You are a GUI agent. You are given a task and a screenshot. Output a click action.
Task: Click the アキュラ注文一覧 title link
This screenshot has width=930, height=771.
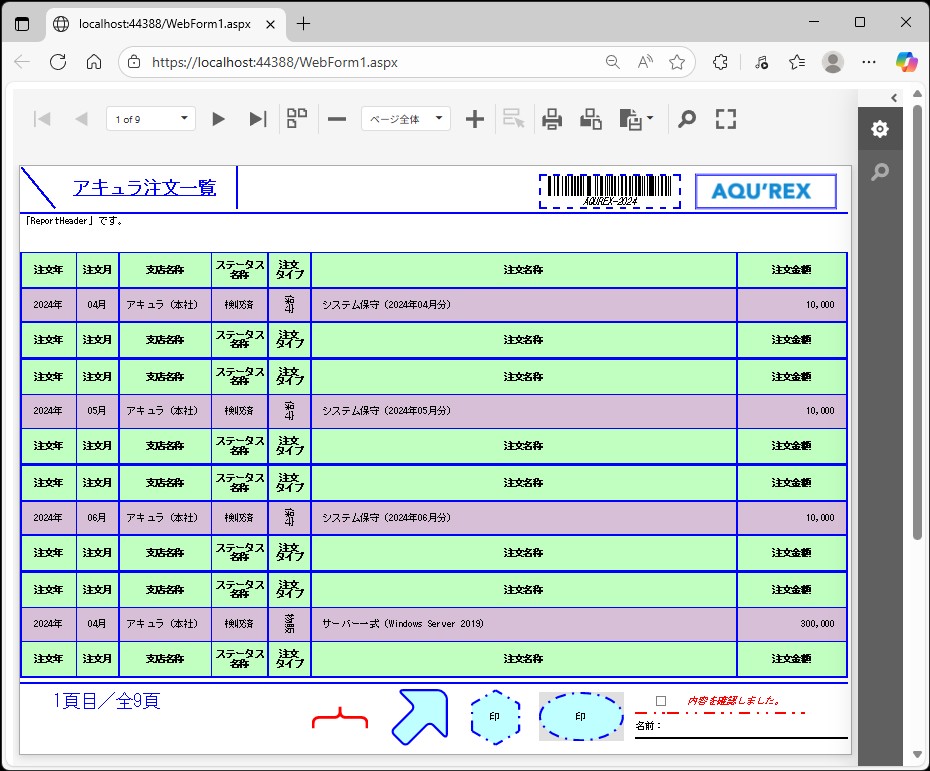coord(144,187)
